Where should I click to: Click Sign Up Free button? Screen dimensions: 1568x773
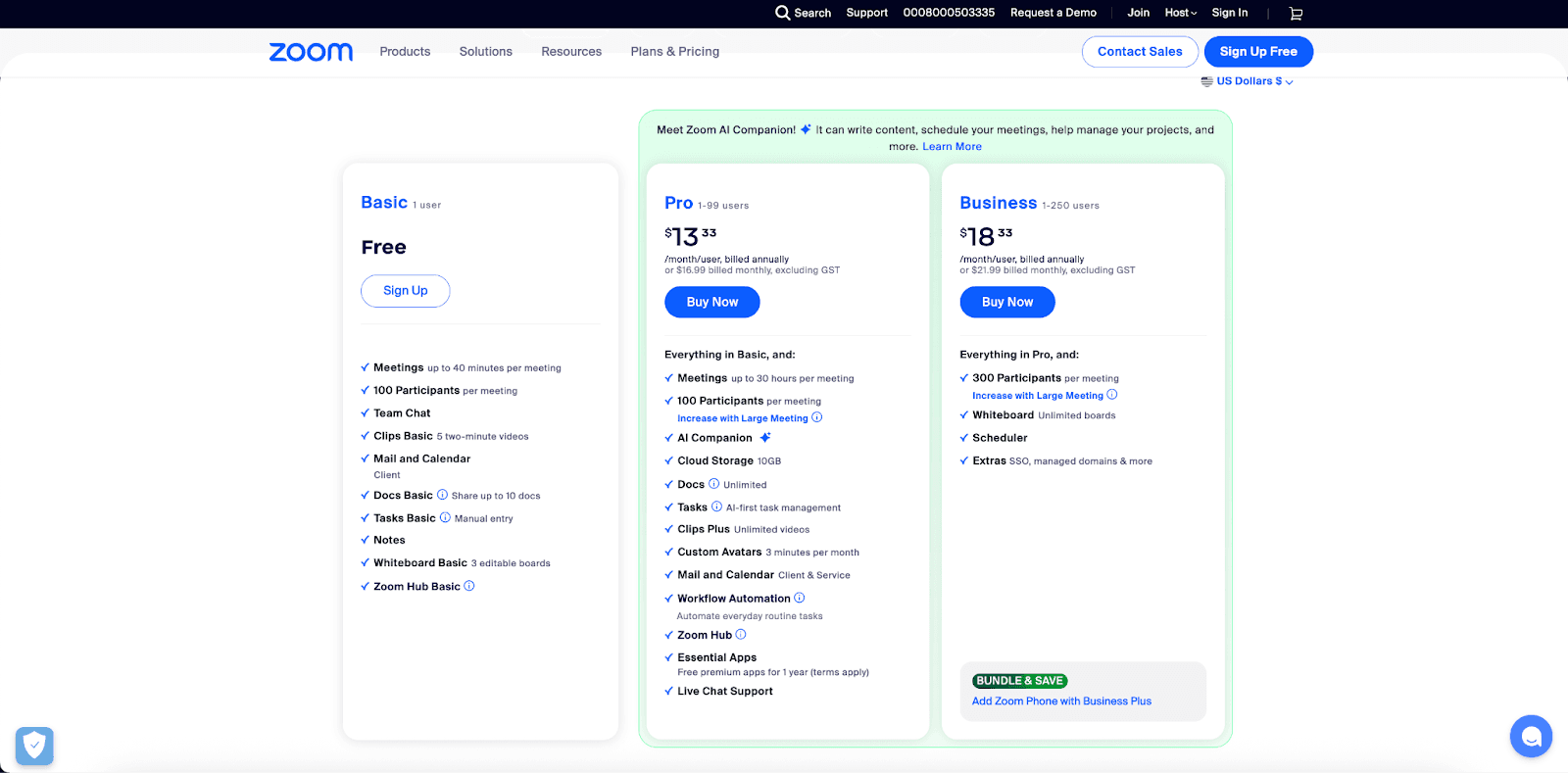tap(1258, 52)
